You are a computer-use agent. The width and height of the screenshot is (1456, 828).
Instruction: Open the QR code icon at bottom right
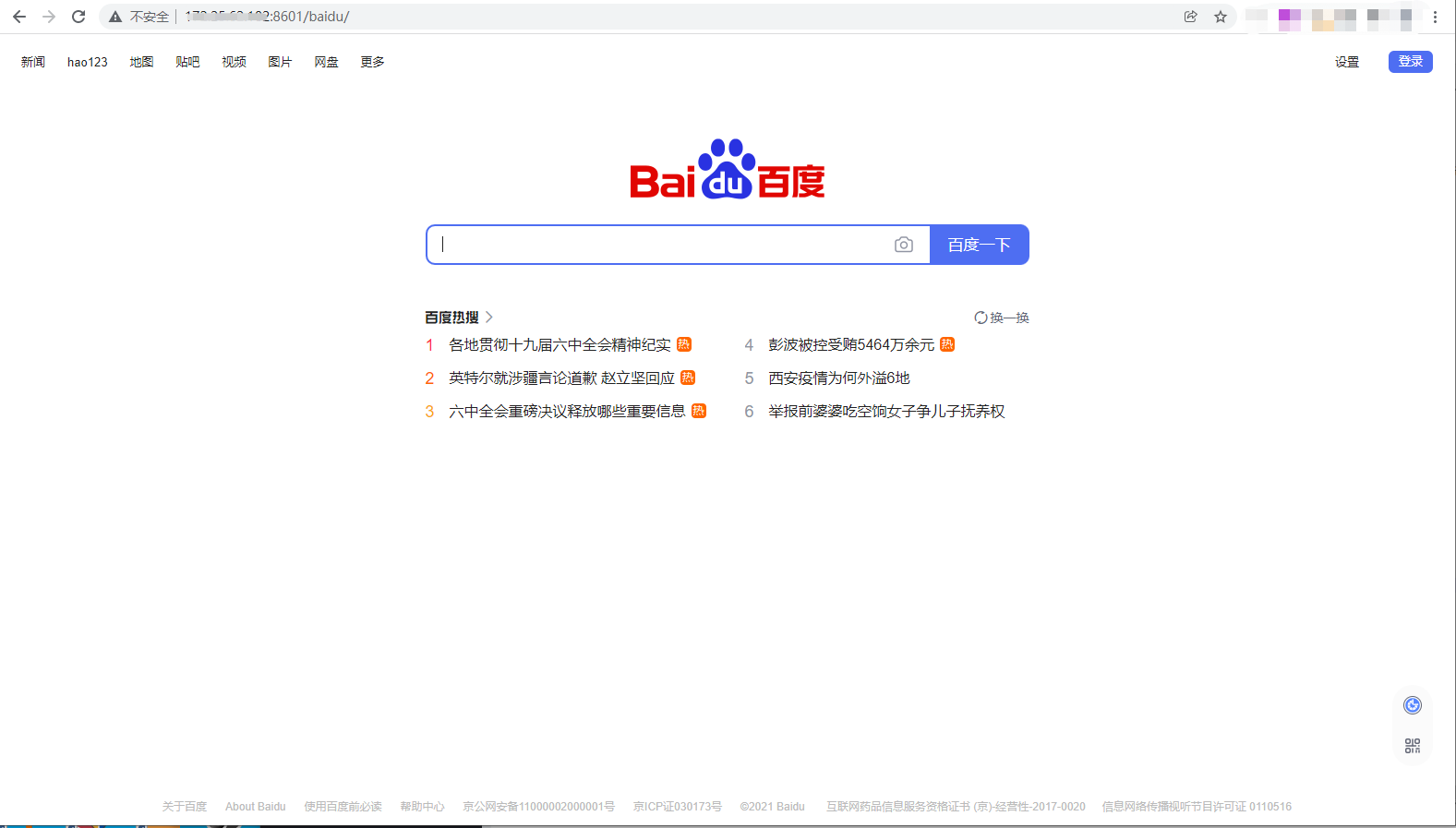[1413, 746]
